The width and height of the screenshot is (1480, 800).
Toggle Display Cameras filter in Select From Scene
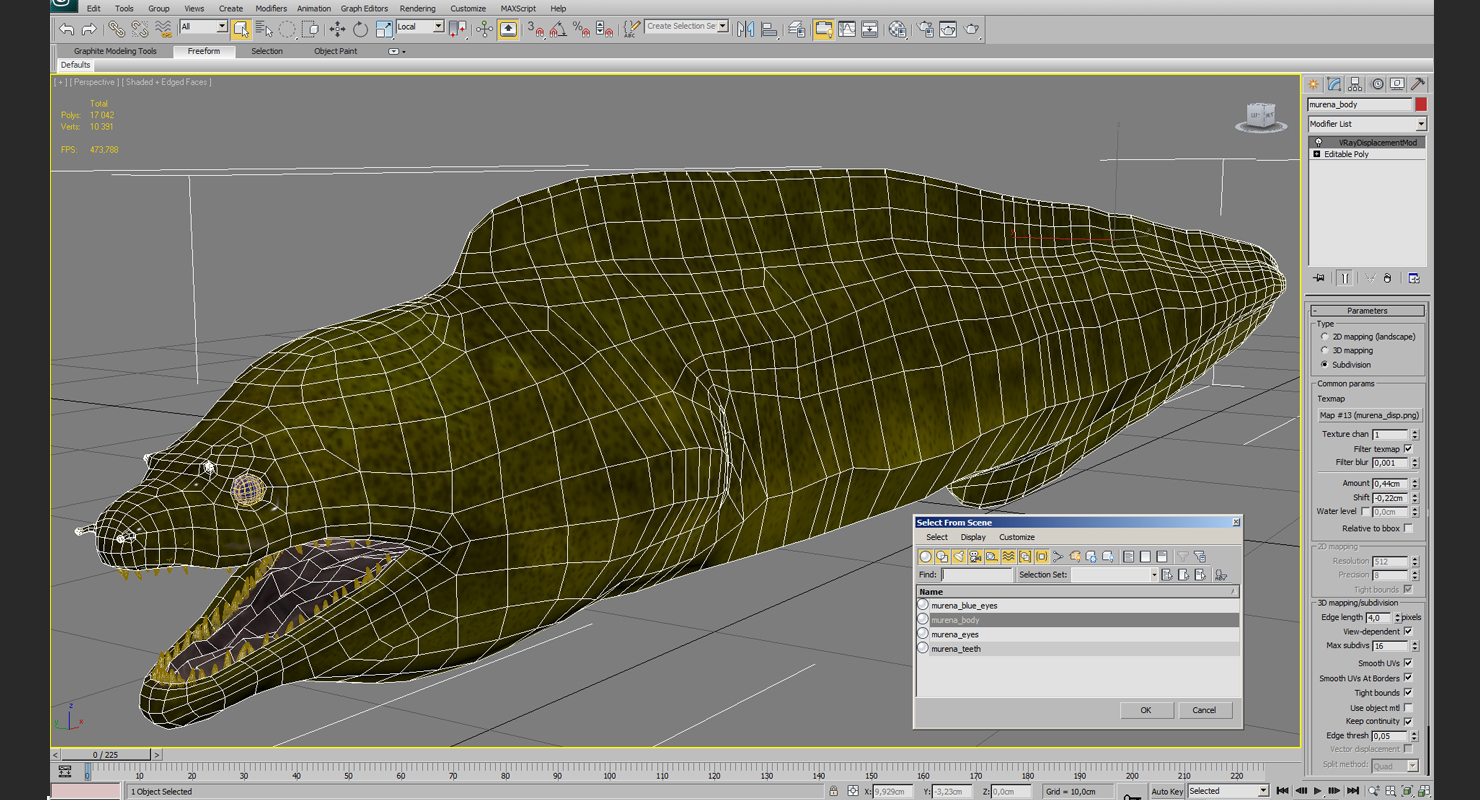(975, 557)
